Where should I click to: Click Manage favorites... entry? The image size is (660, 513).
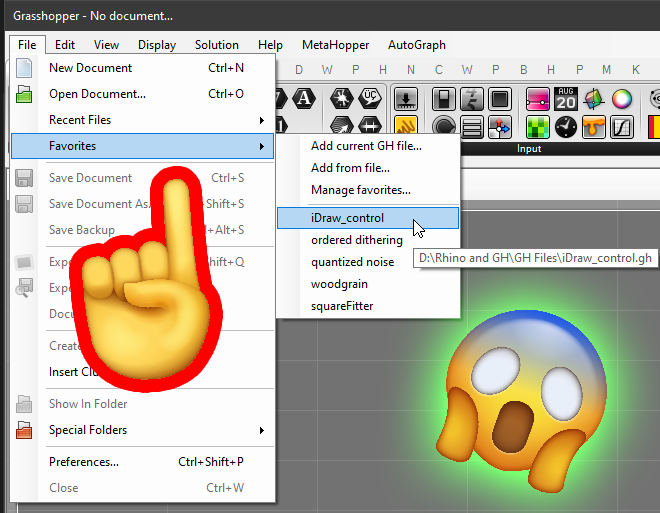[361, 190]
